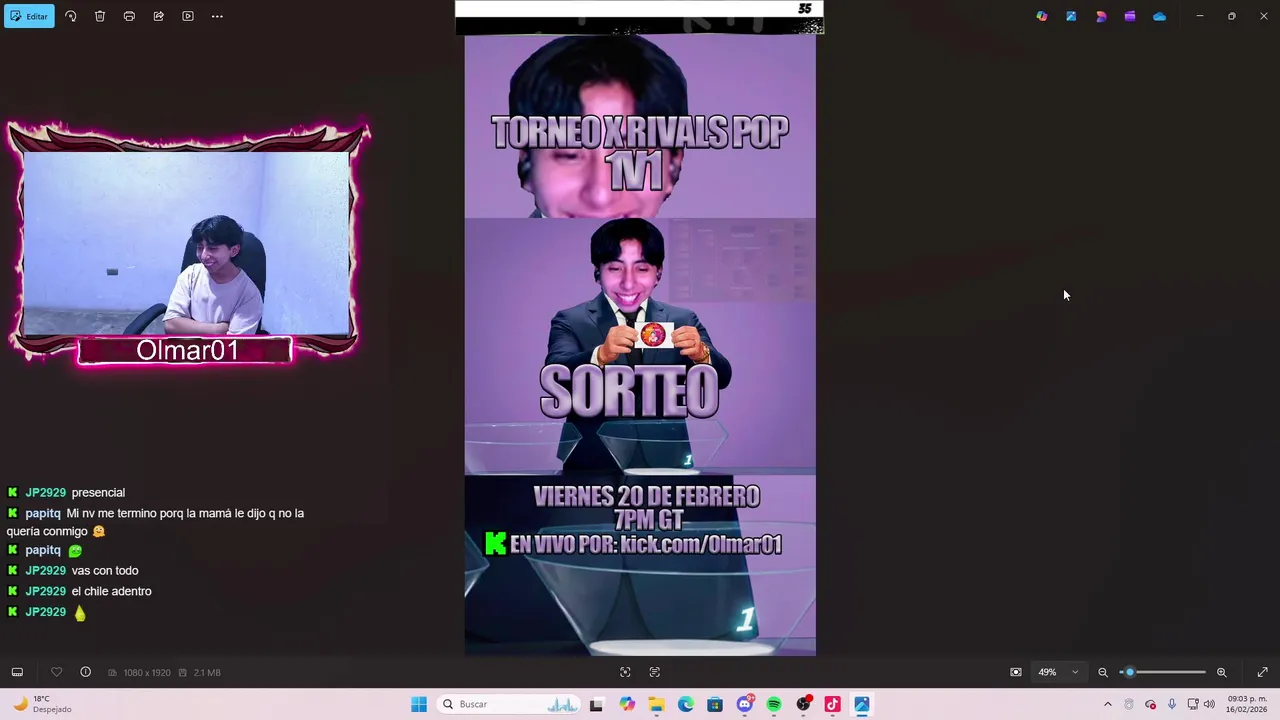Screen dimensions: 1280x720
Task: Open TikTok from the taskbar
Action: tap(832, 704)
